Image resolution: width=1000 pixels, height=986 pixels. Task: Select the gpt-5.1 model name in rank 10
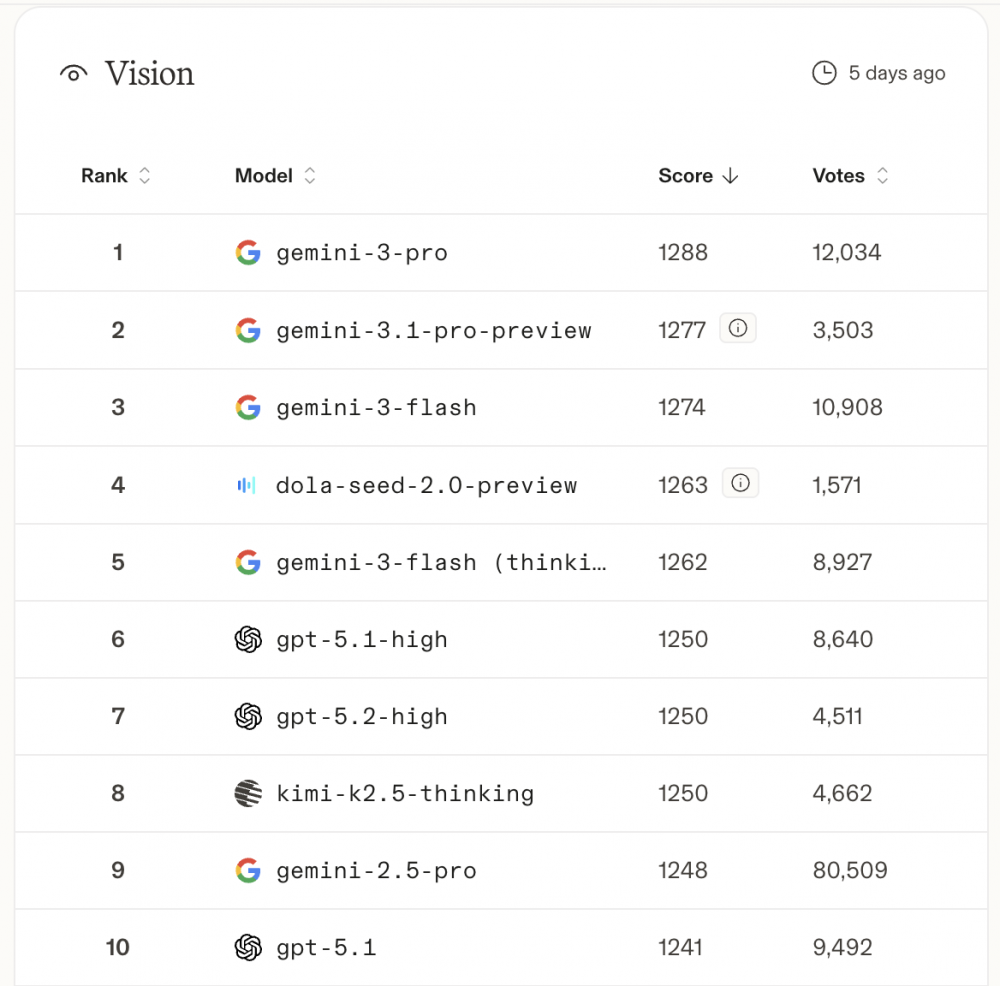(326, 947)
